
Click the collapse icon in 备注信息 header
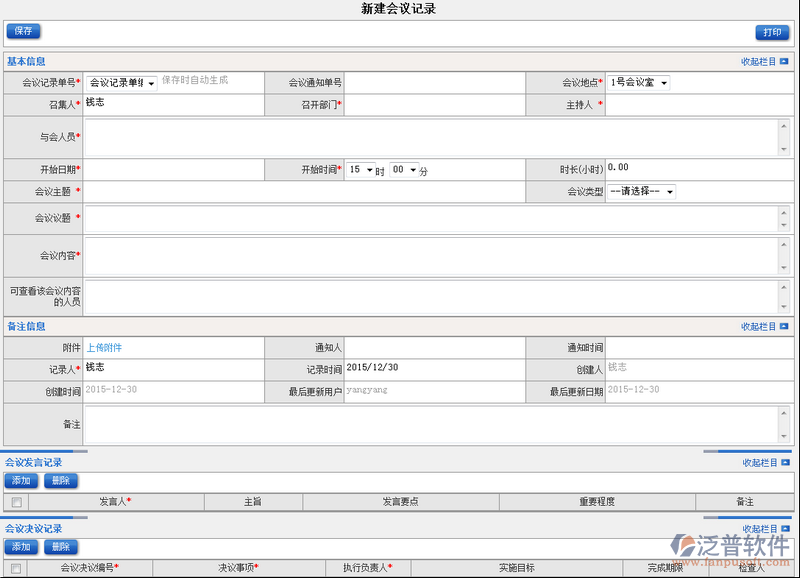[x=784, y=327]
